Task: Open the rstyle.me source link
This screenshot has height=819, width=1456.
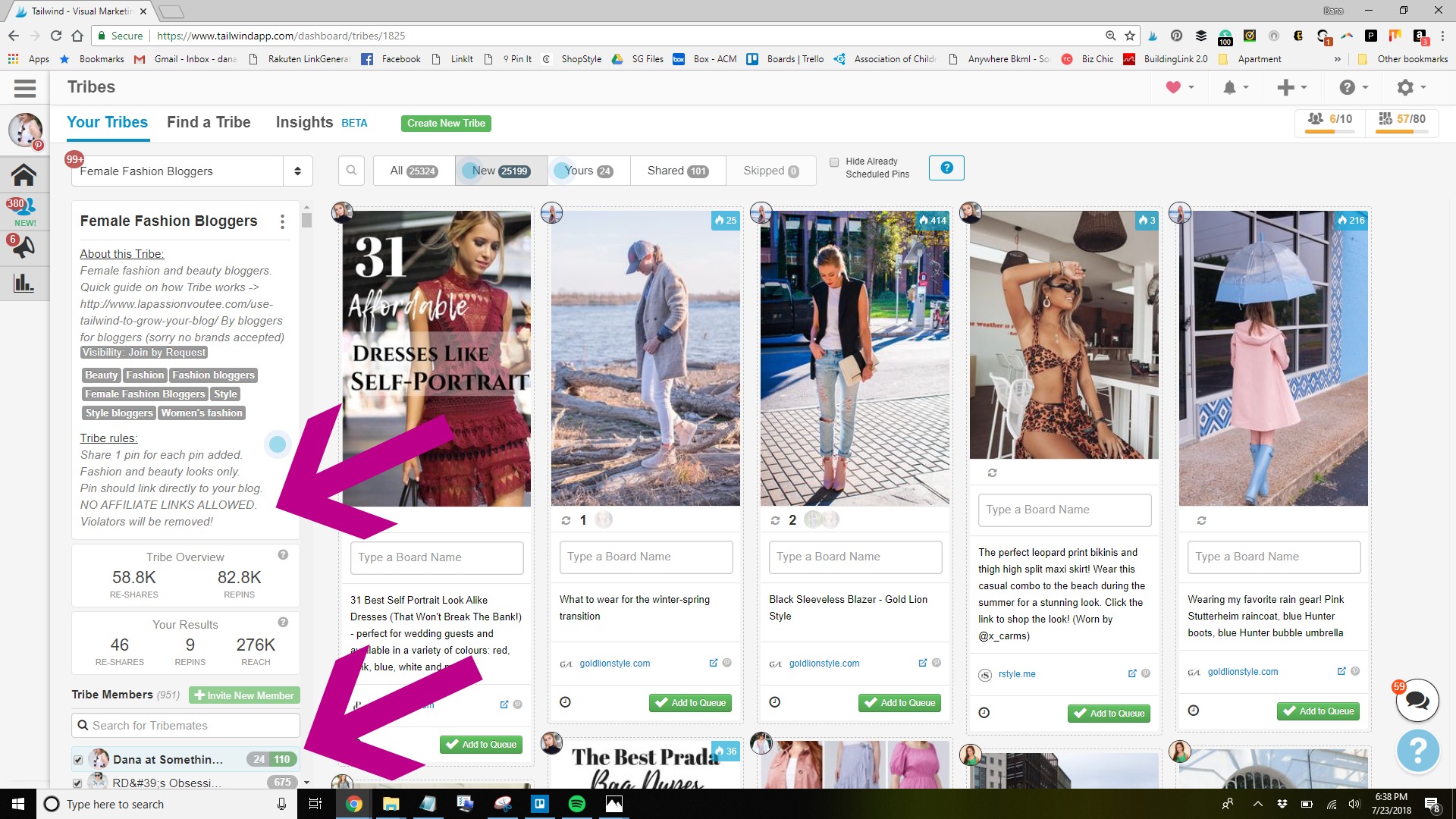Action: pyautogui.click(x=1017, y=674)
